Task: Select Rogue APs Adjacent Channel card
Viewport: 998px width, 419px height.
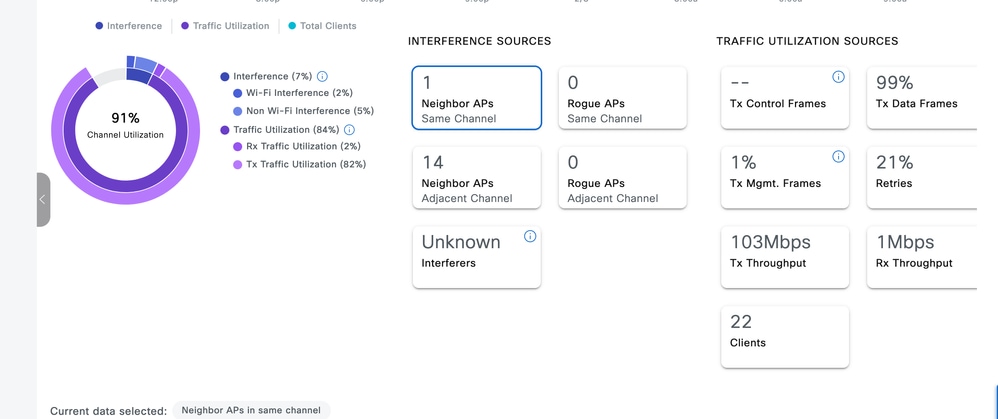Action: 622,178
